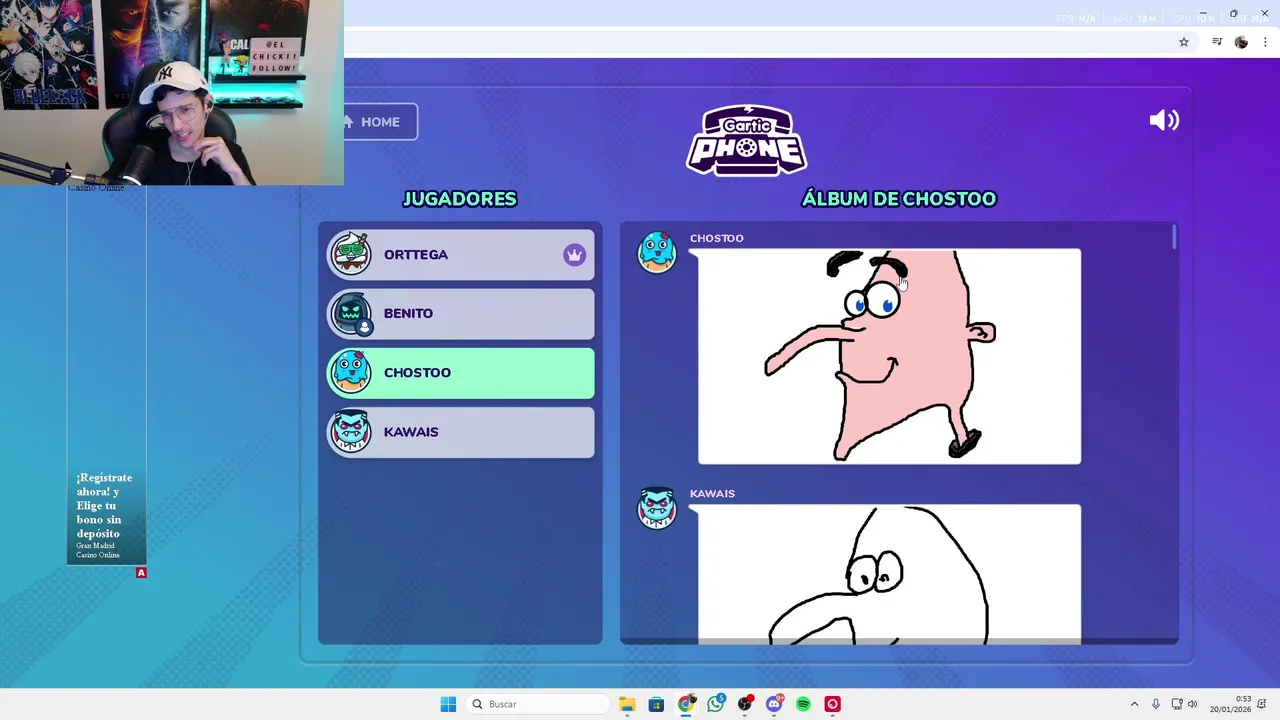Open the browser media controls icon

click(x=1217, y=42)
